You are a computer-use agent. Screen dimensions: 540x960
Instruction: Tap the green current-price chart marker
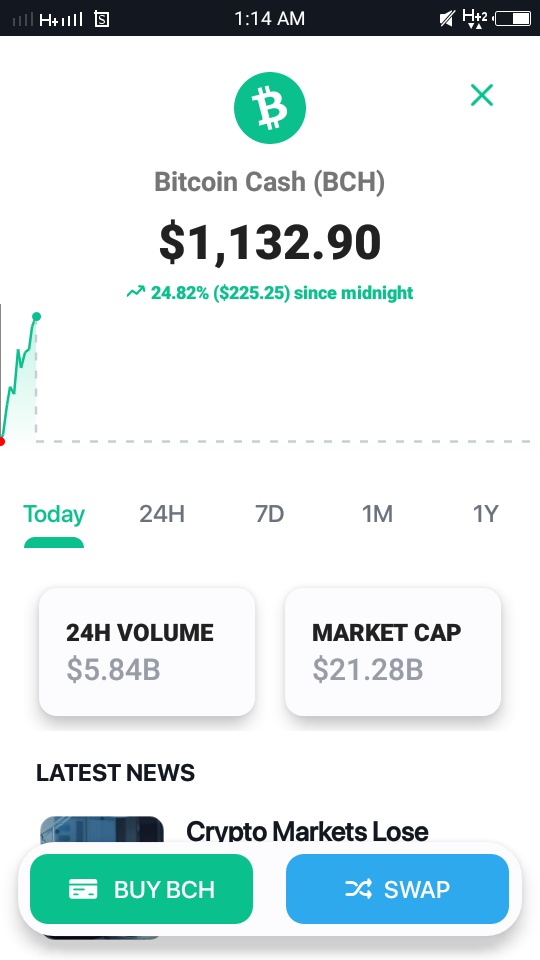[x=36, y=317]
